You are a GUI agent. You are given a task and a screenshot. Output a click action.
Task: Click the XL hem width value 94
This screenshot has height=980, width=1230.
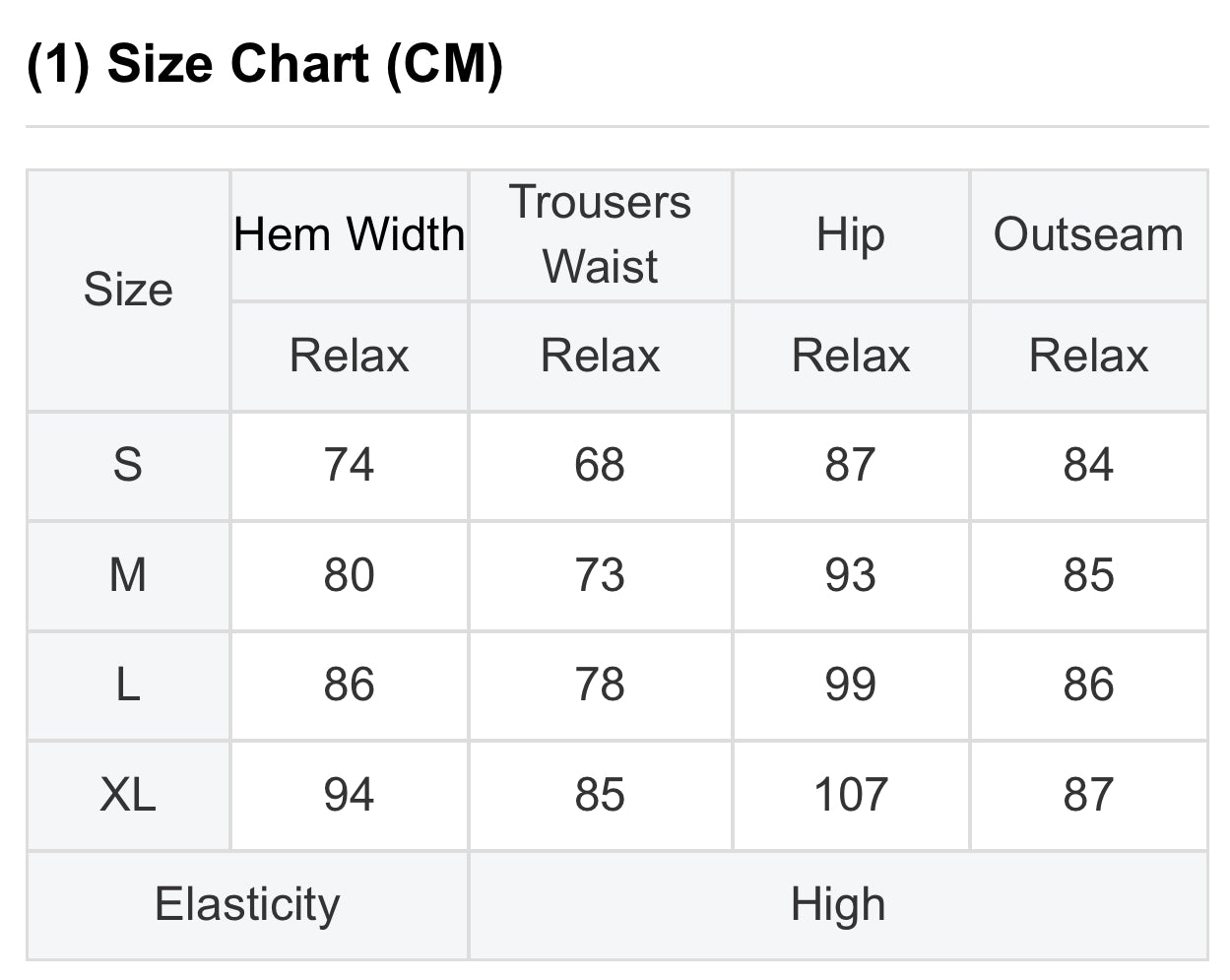tap(350, 795)
